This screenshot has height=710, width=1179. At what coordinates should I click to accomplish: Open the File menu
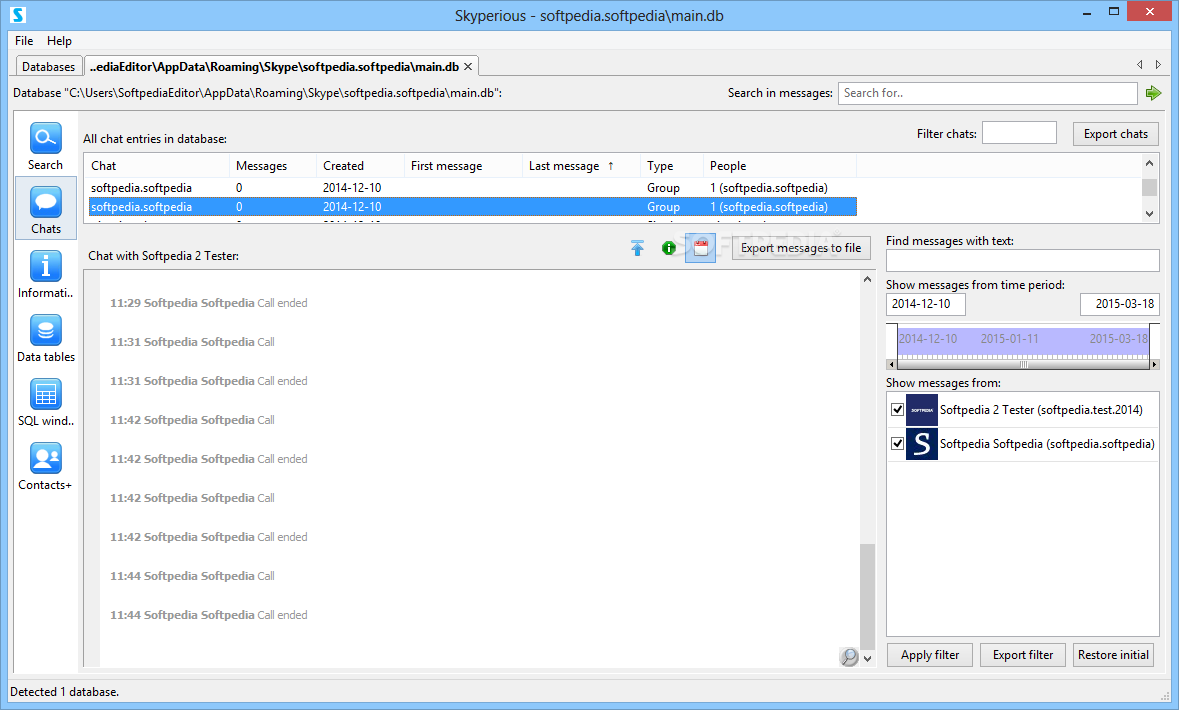24,41
